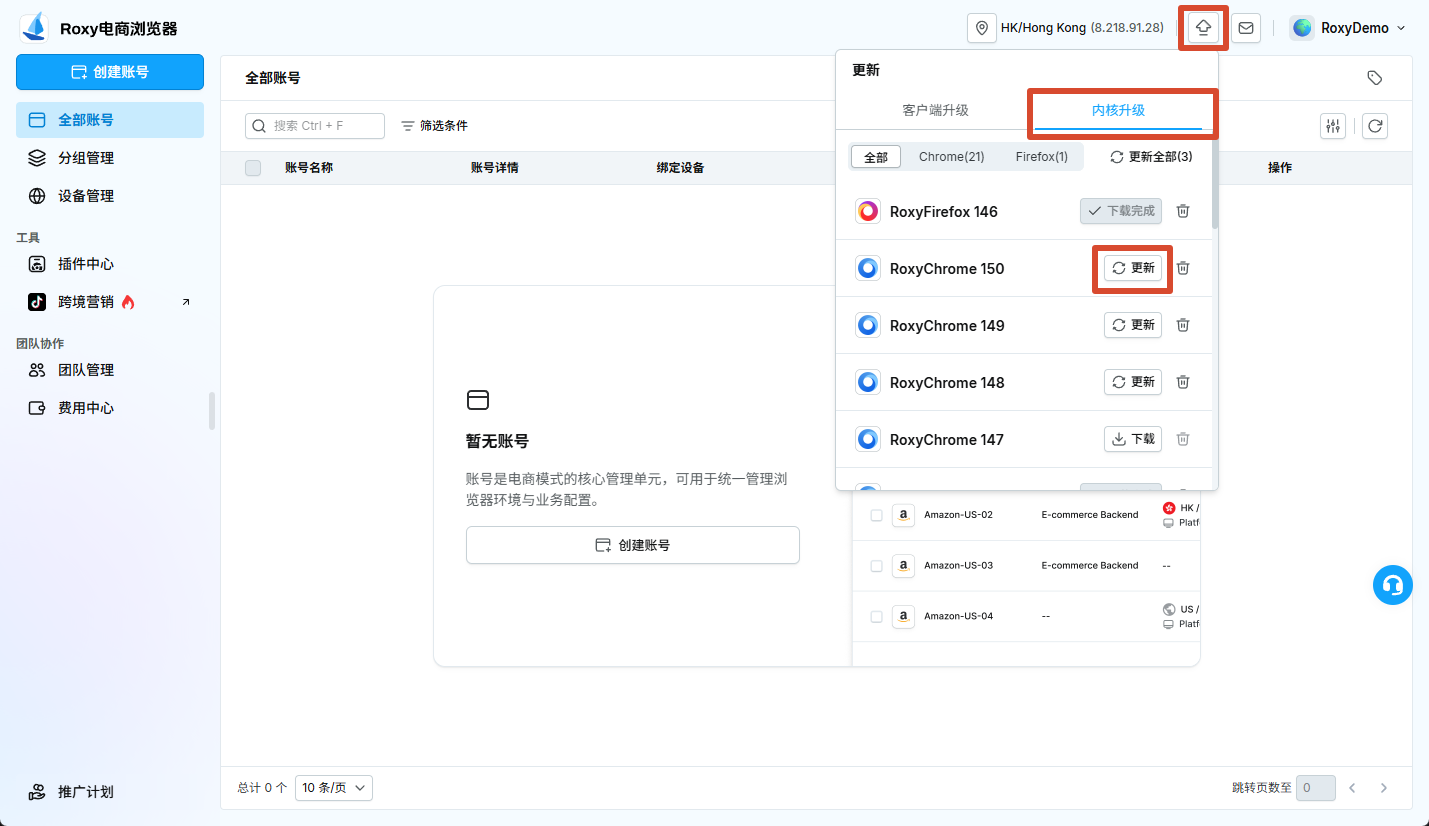Viewport: 1429px width, 826px height.
Task: Delete the RoxyChrome 149 kernel
Action: pos(1183,325)
